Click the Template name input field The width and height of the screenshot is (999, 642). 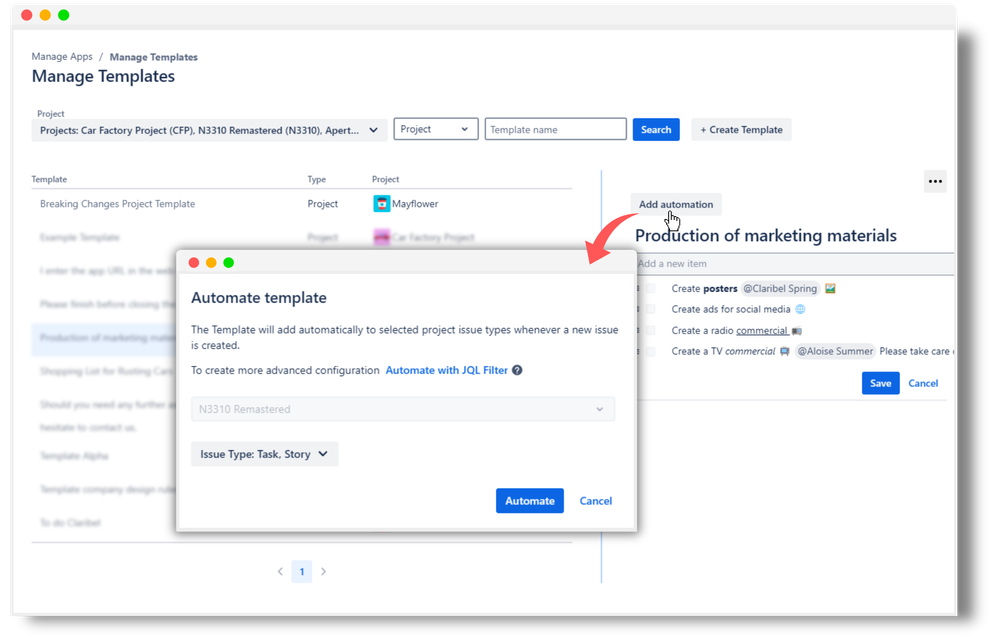(555, 128)
